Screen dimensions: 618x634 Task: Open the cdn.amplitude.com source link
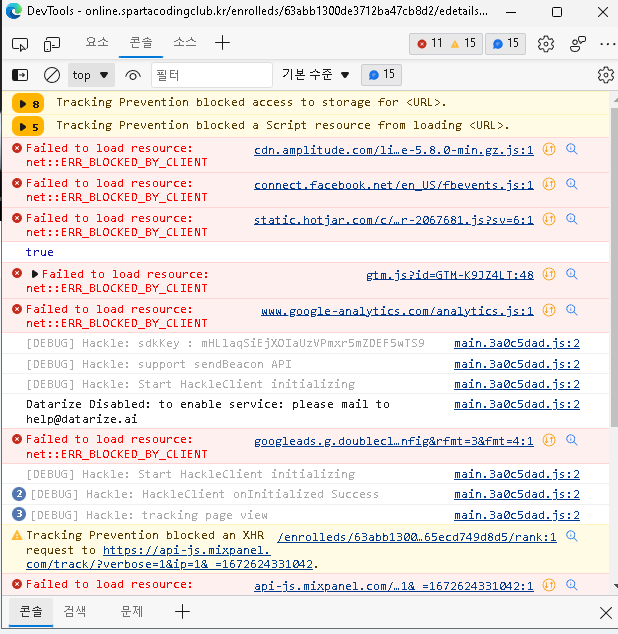pyautogui.click(x=394, y=150)
